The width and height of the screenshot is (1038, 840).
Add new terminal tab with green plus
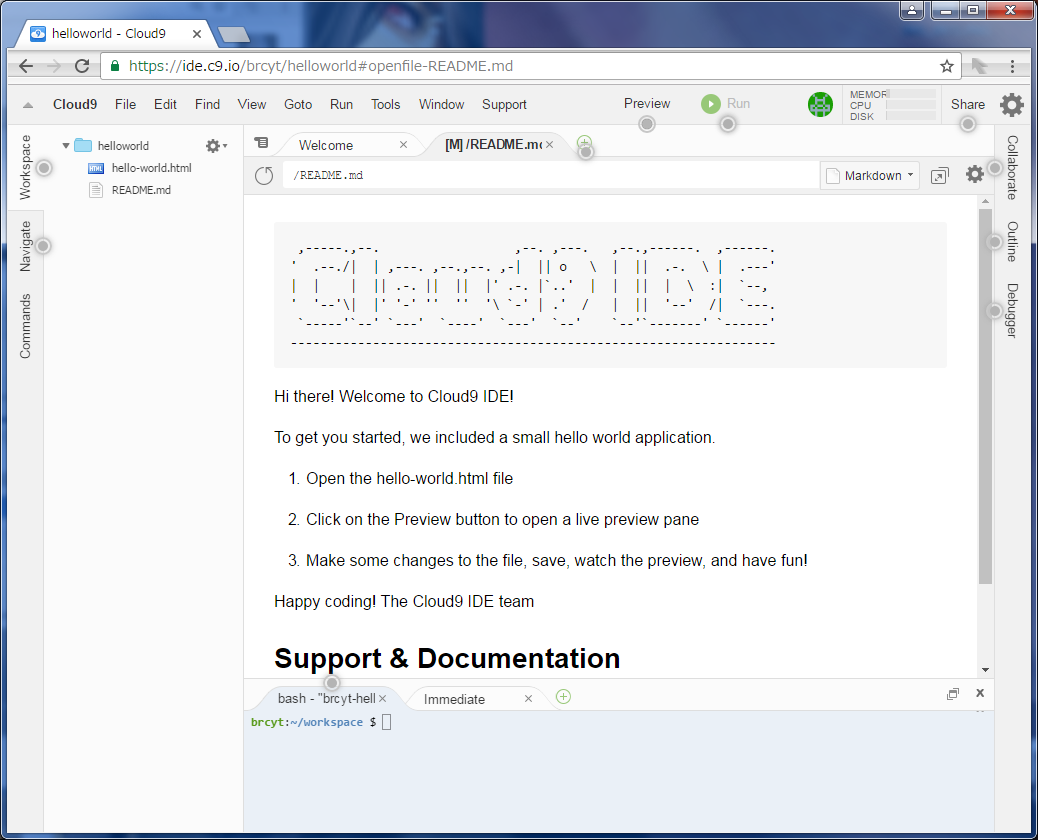(x=563, y=696)
